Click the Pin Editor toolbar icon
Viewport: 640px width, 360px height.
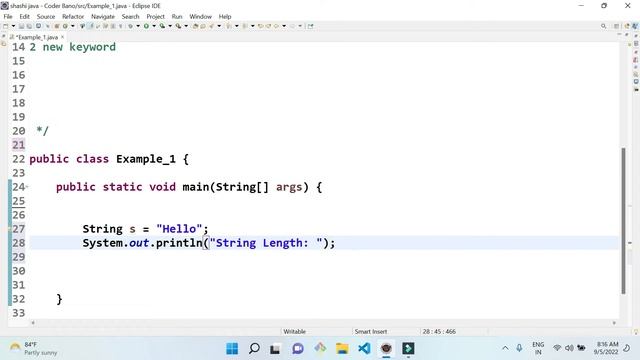coord(311,26)
